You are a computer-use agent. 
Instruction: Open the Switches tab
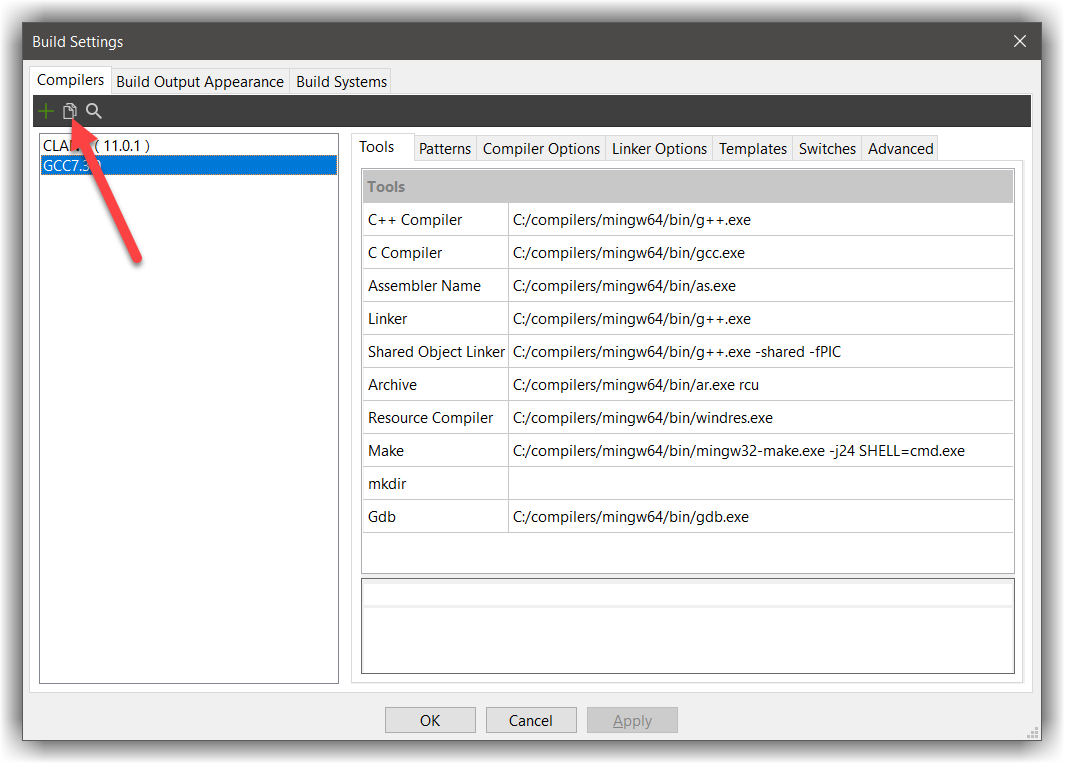827,148
